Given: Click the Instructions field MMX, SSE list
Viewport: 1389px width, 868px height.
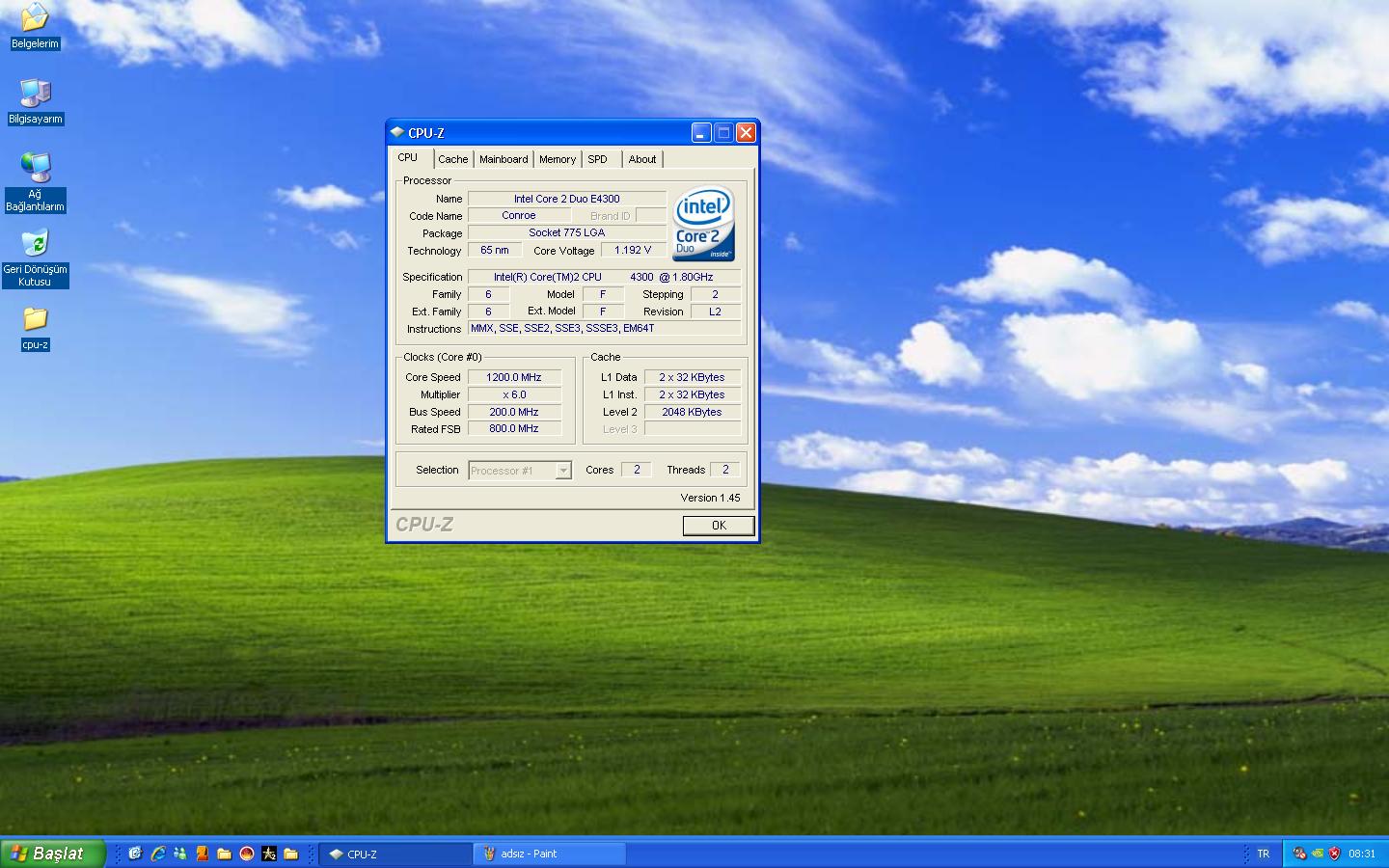Looking at the screenshot, I should (x=604, y=328).
